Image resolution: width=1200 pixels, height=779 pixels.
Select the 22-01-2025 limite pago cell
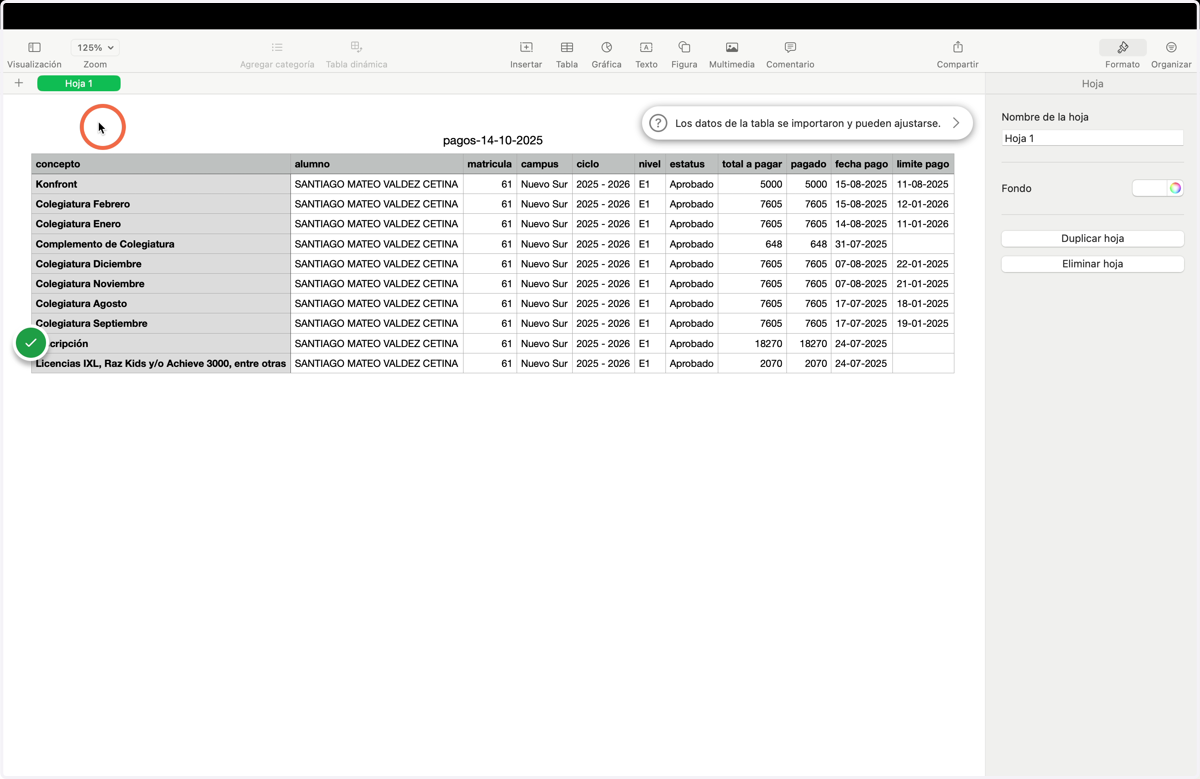(923, 264)
